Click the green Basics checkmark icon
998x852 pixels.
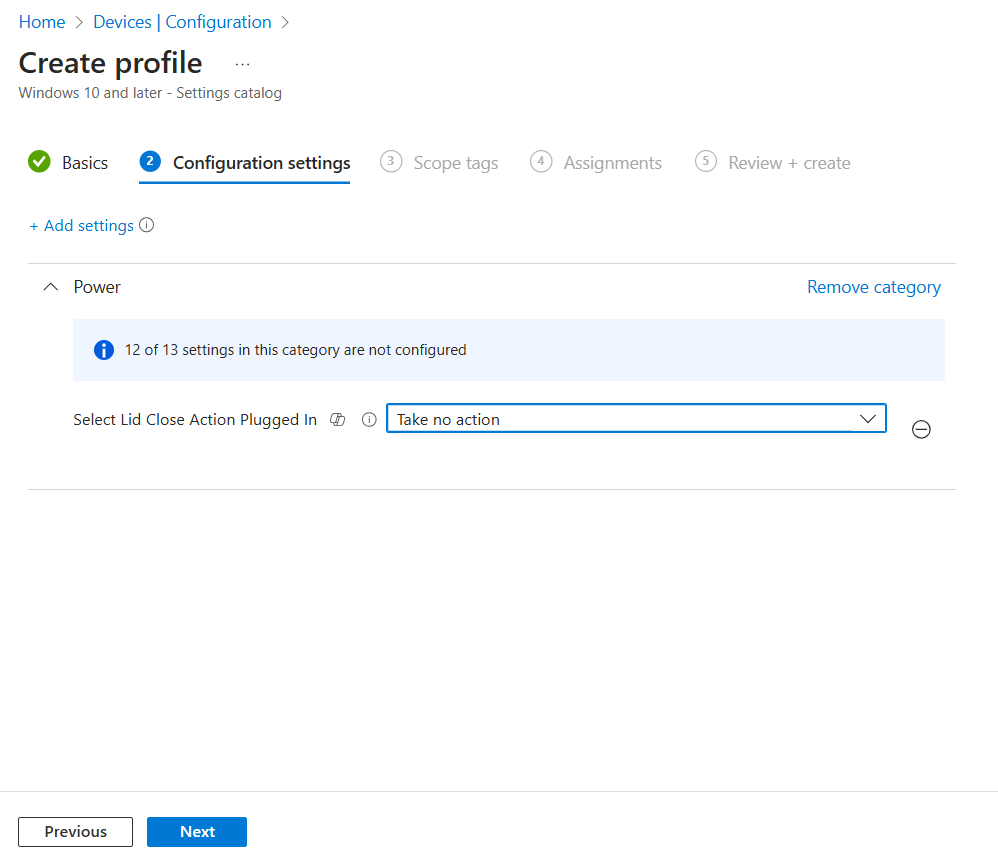(39, 162)
